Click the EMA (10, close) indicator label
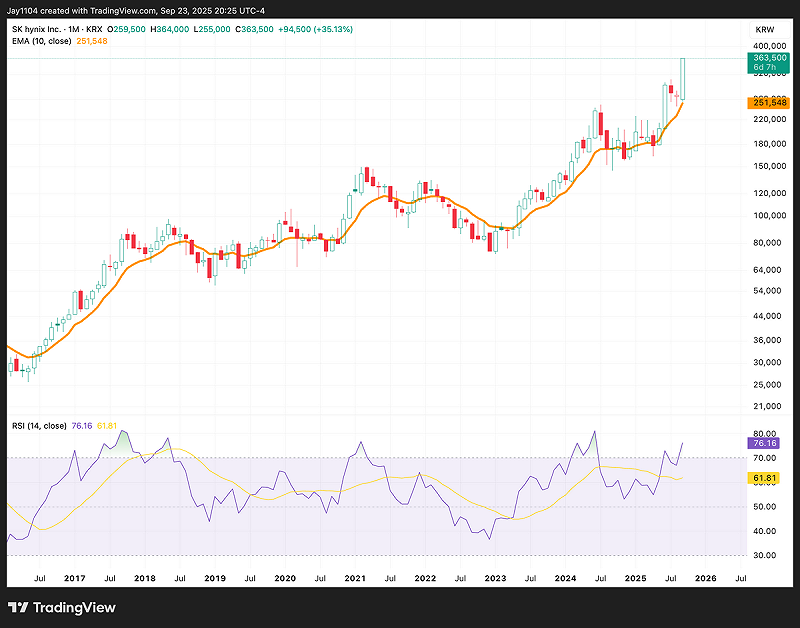The image size is (800, 628). pyautogui.click(x=41, y=41)
